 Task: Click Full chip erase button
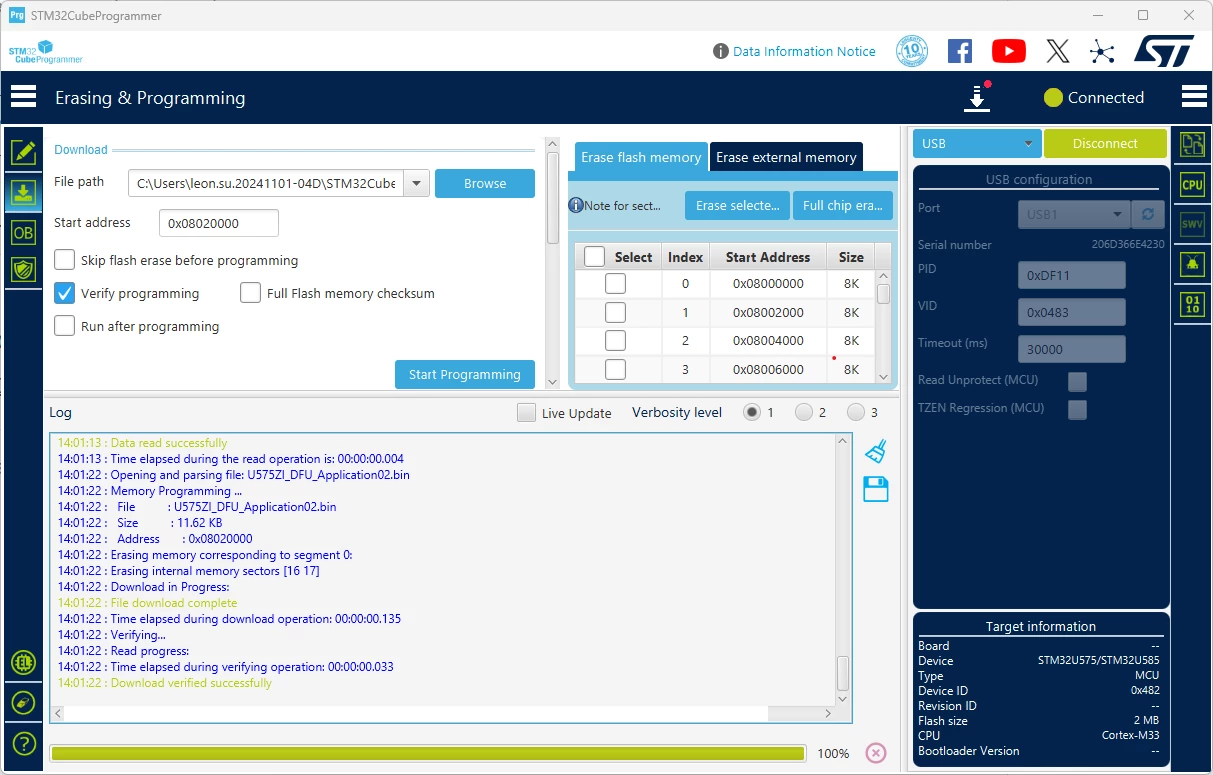pos(843,205)
